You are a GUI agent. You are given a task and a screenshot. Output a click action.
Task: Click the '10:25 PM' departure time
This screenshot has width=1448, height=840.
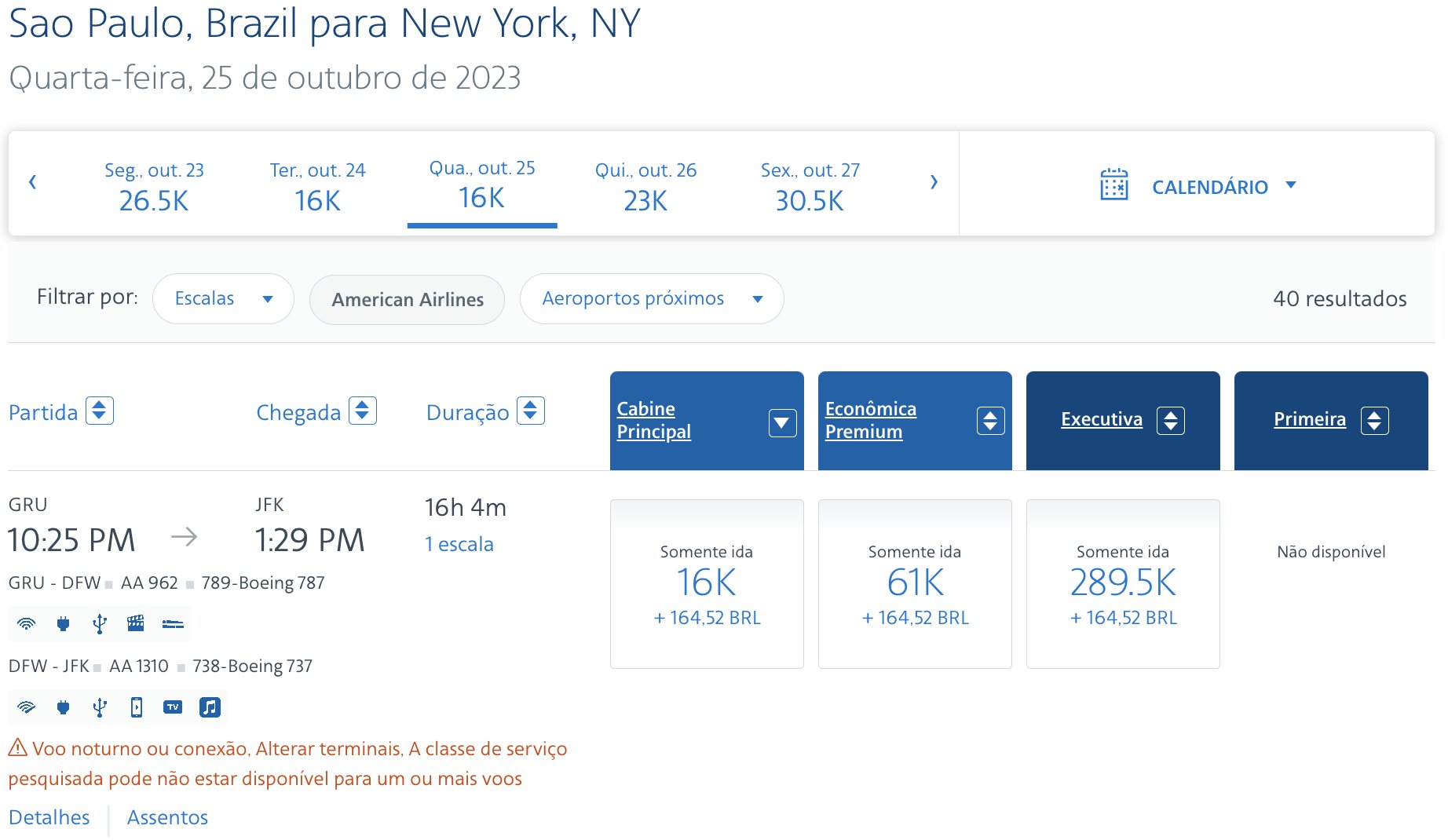(x=71, y=540)
